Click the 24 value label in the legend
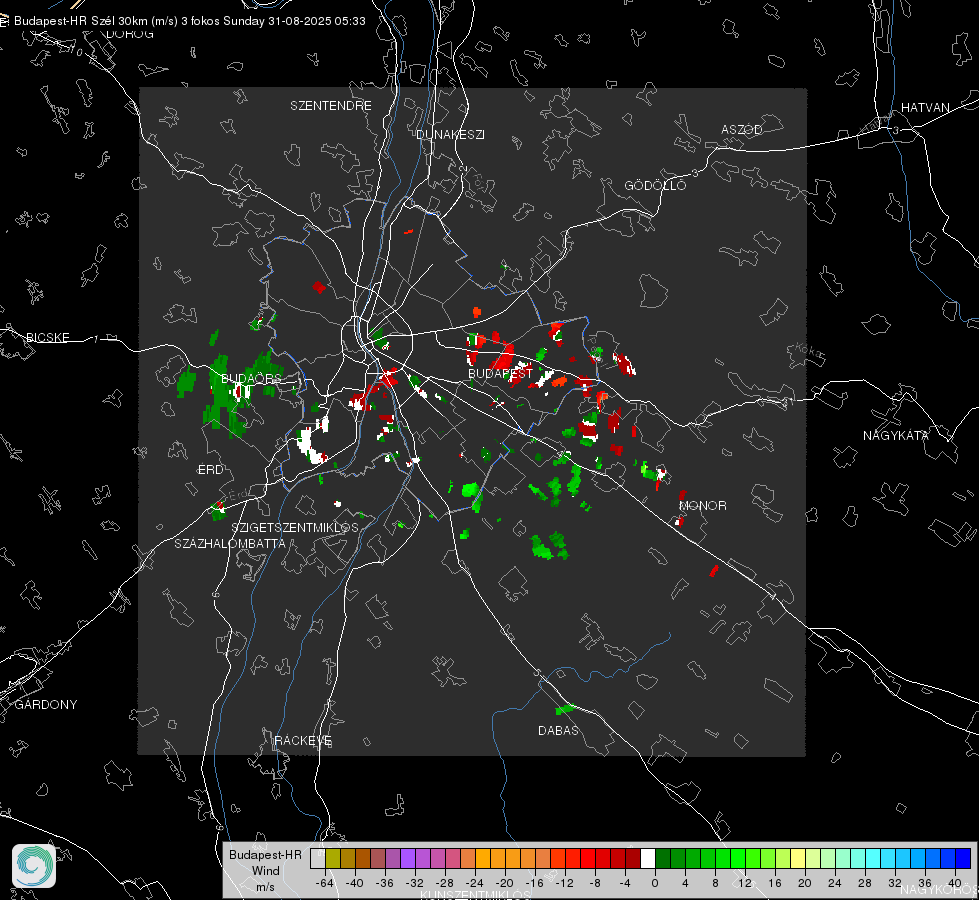Image resolution: width=979 pixels, height=900 pixels. pyautogui.click(x=835, y=883)
